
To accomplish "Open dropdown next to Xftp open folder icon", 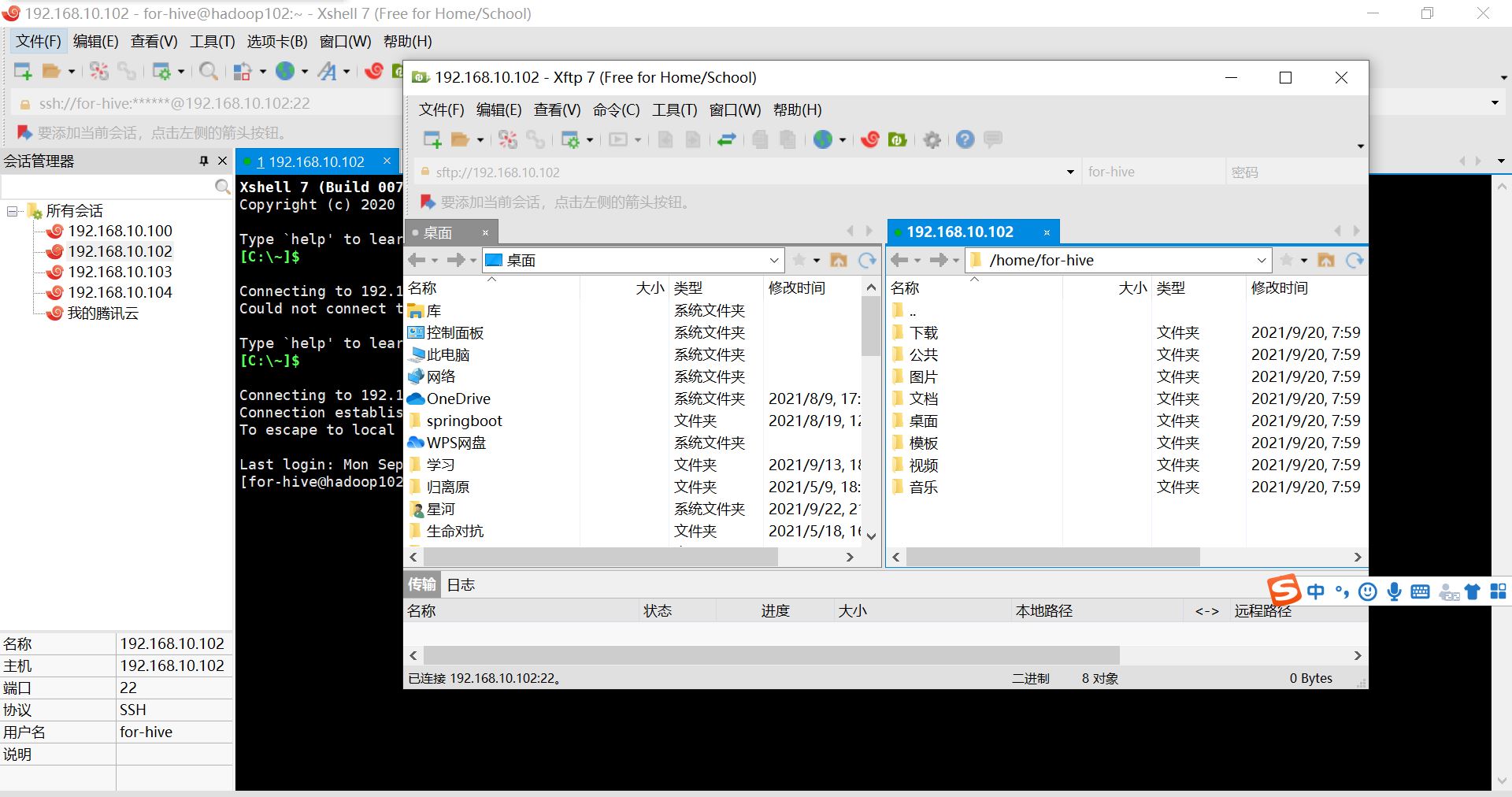I will tap(480, 140).
